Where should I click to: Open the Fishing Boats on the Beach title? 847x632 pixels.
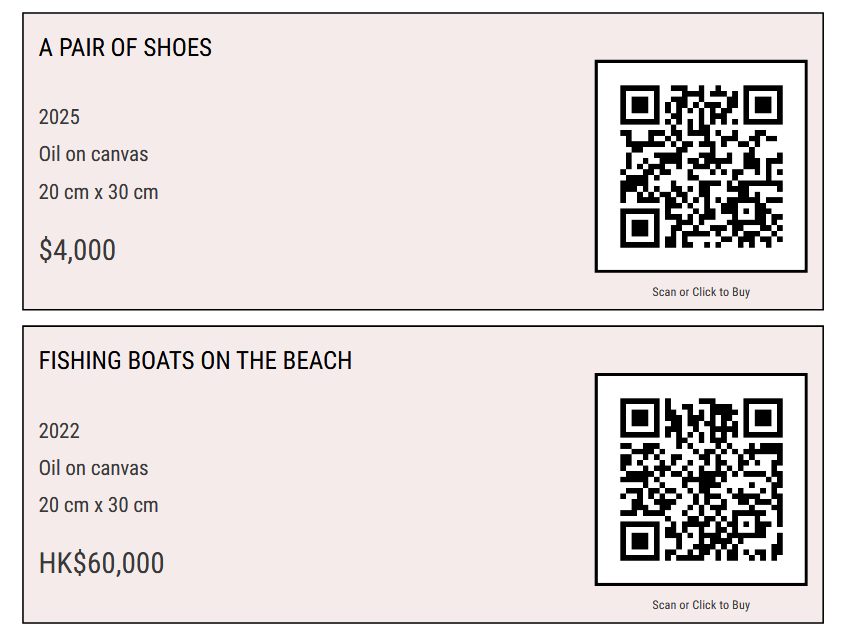195,360
